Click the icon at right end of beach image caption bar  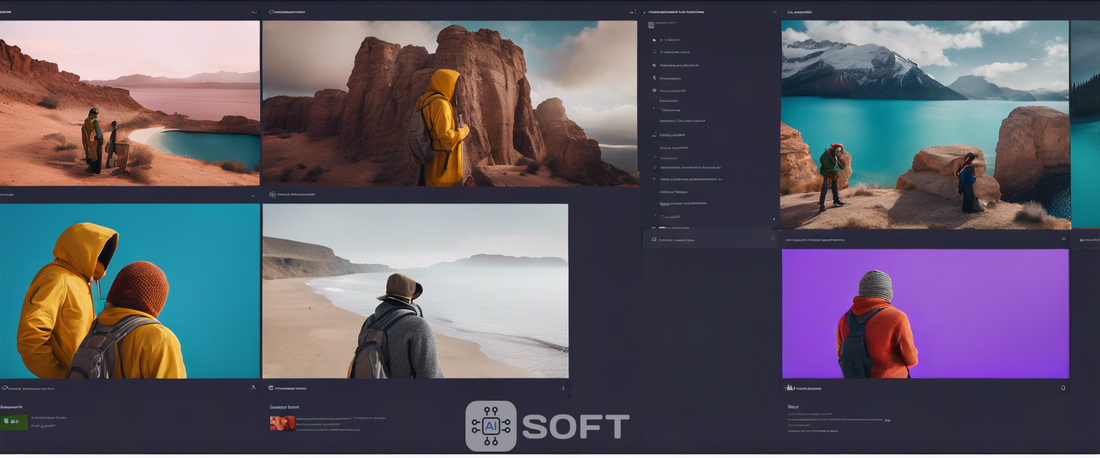563,388
